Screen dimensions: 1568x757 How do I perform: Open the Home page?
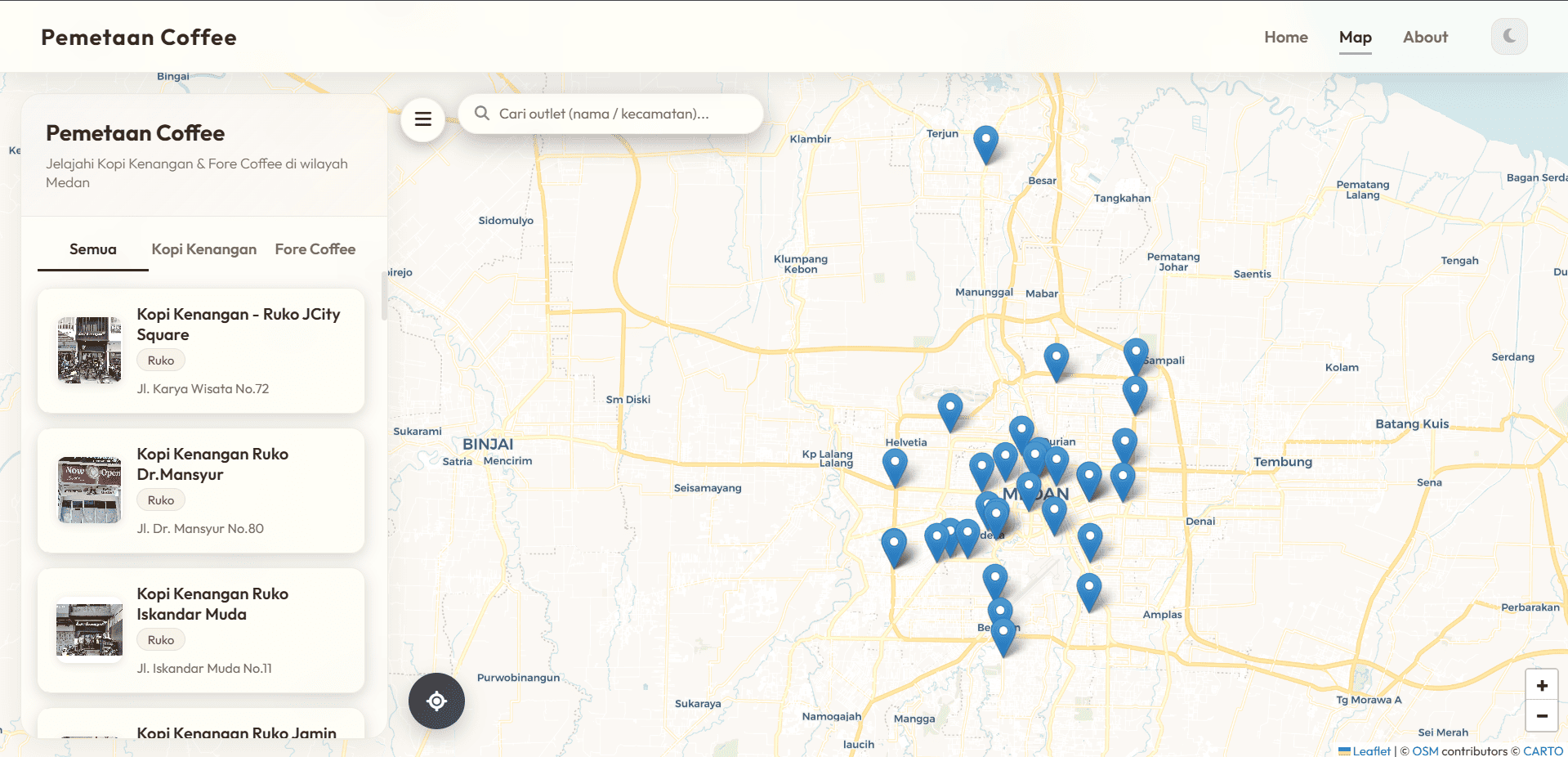(x=1285, y=37)
